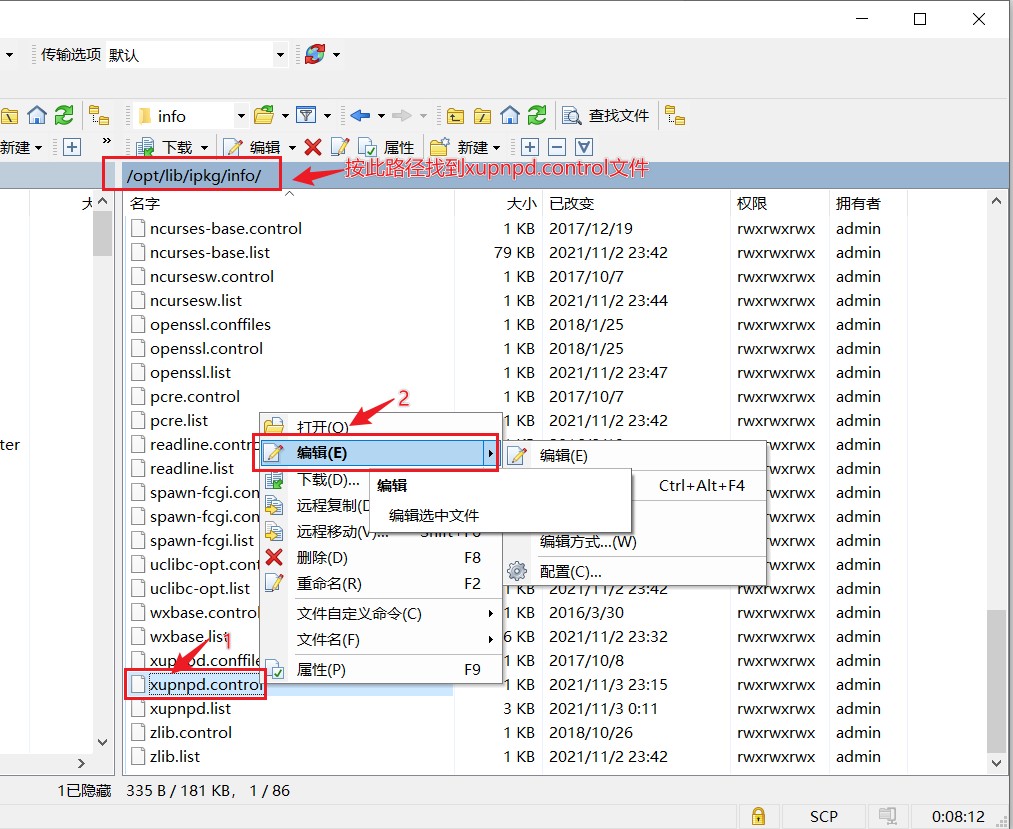The height and width of the screenshot is (829, 1013).
Task: Click the lock icon in status bar
Action: coord(758,816)
